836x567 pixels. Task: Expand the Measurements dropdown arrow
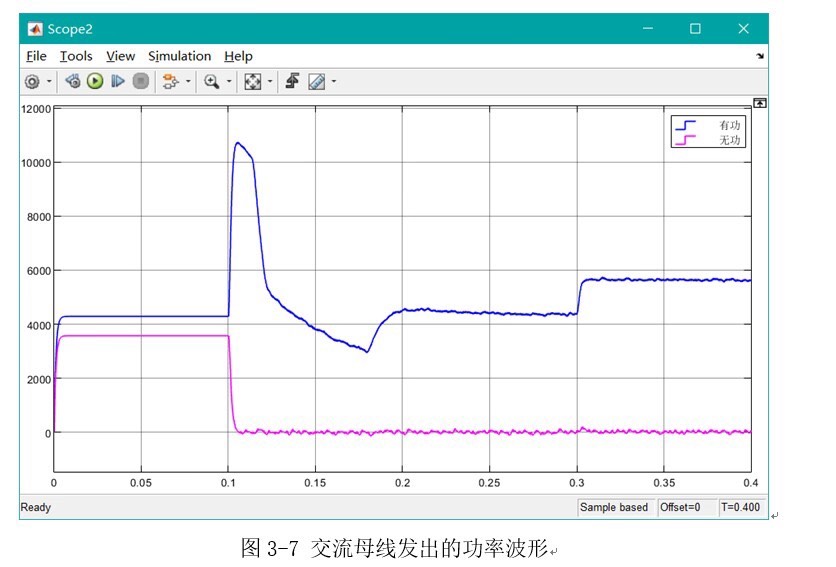click(334, 82)
